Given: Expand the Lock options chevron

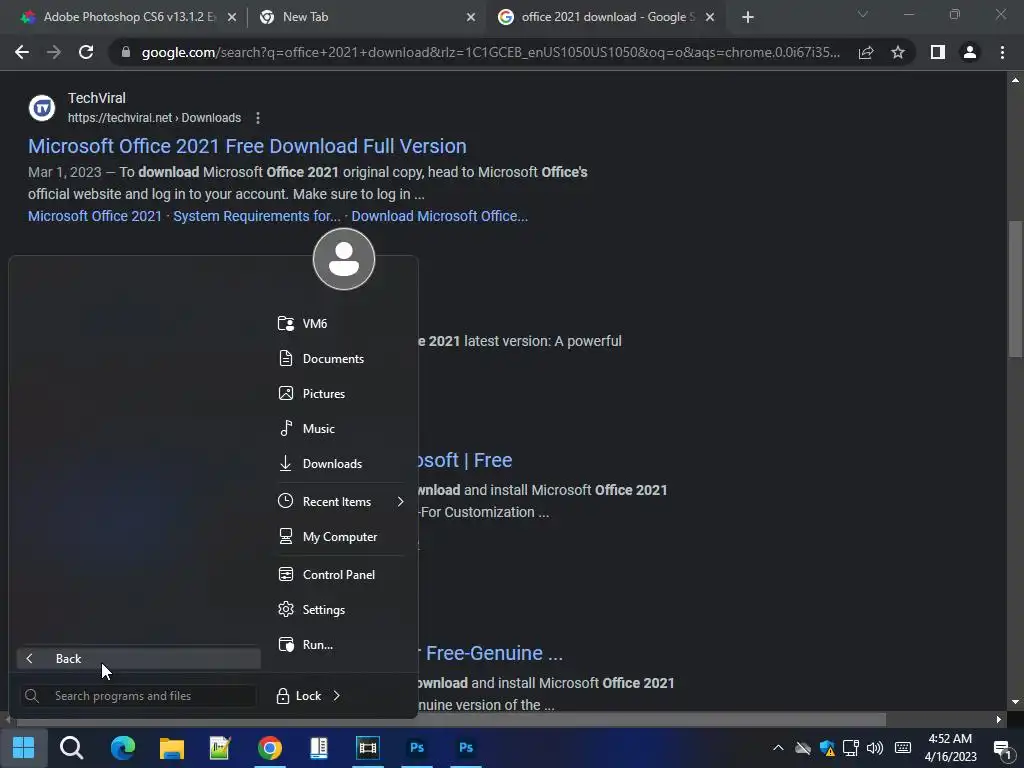Looking at the screenshot, I should click(x=336, y=696).
